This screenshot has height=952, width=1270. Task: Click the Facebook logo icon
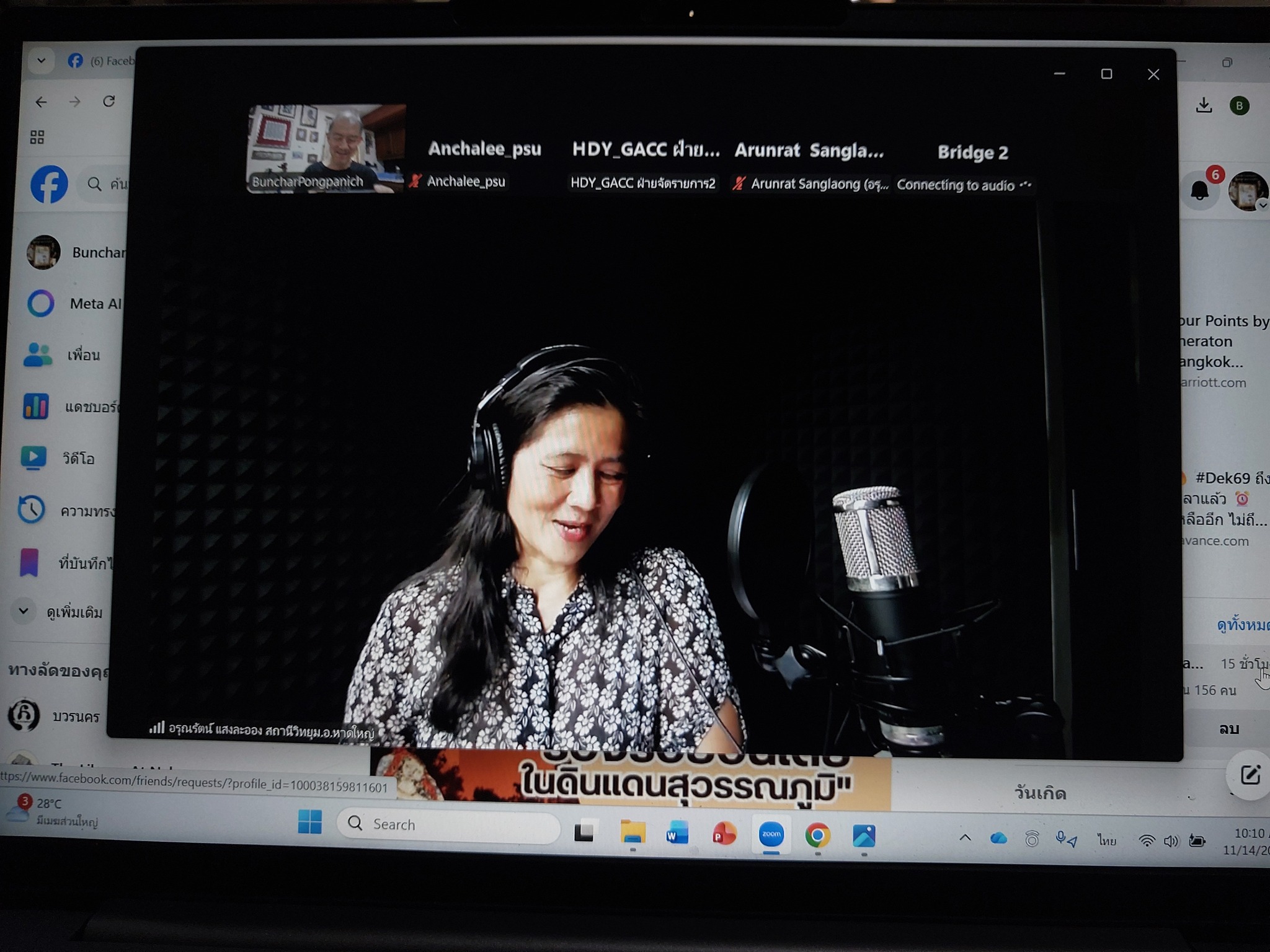pos(49,184)
